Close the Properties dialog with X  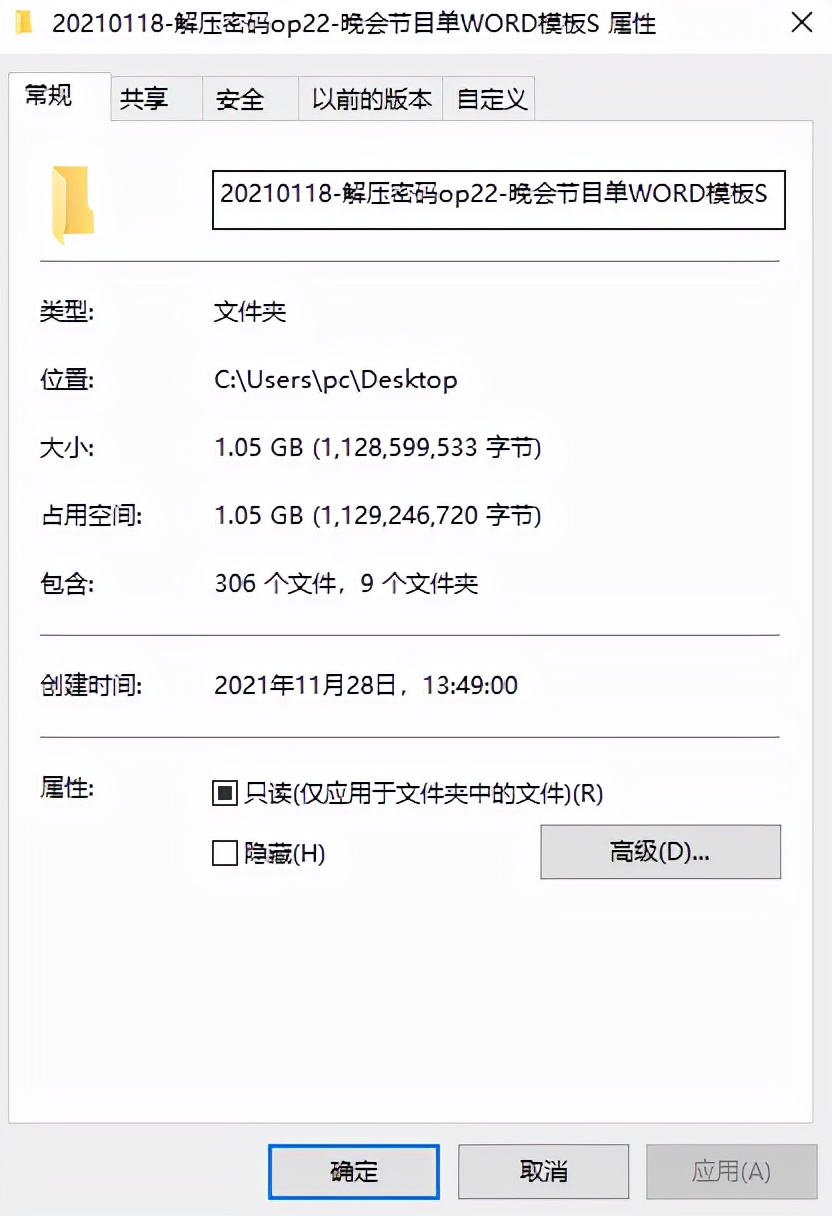coord(801,22)
